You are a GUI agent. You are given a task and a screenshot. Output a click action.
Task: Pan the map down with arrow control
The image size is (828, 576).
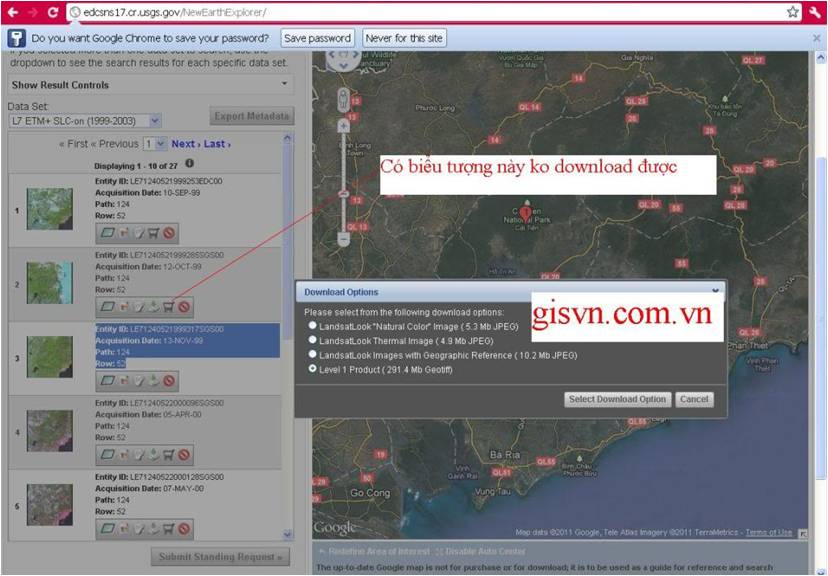pos(344,65)
